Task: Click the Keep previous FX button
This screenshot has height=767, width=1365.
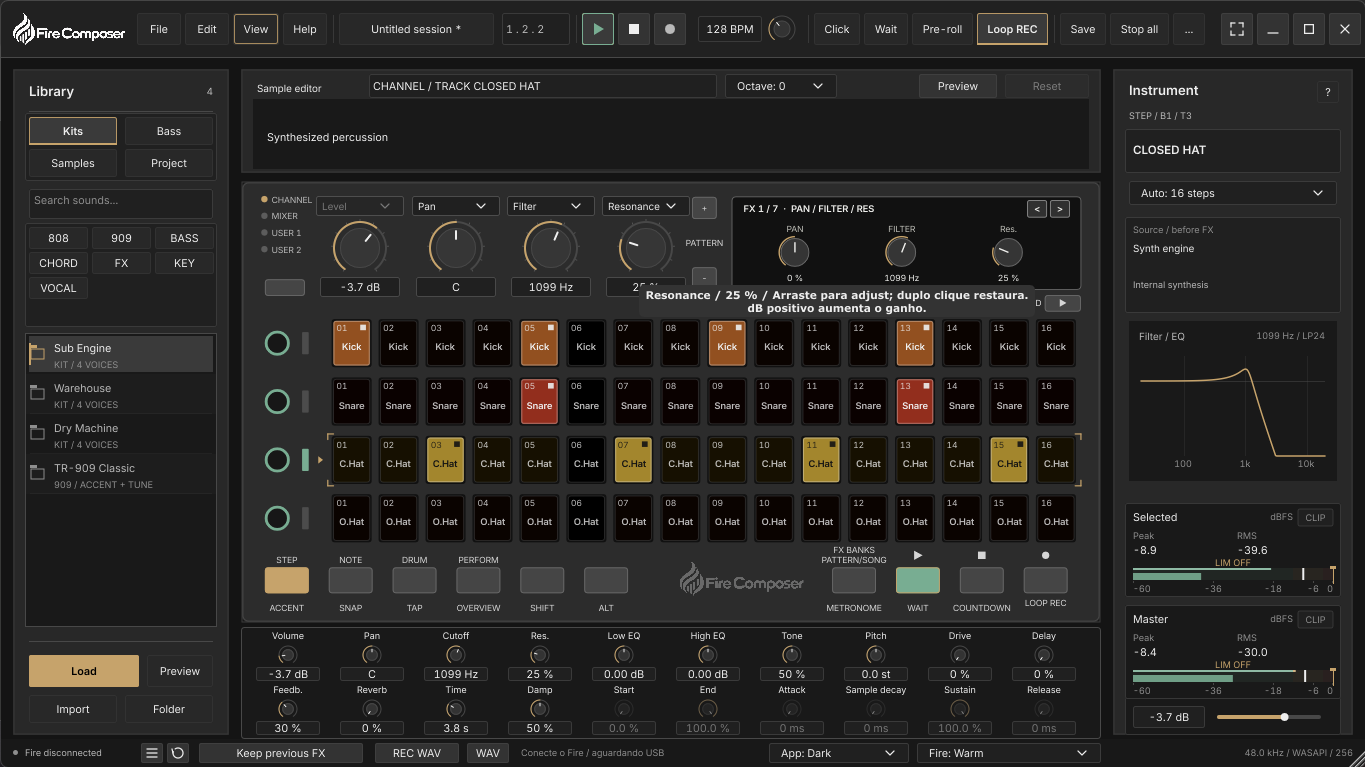Action: coord(281,753)
